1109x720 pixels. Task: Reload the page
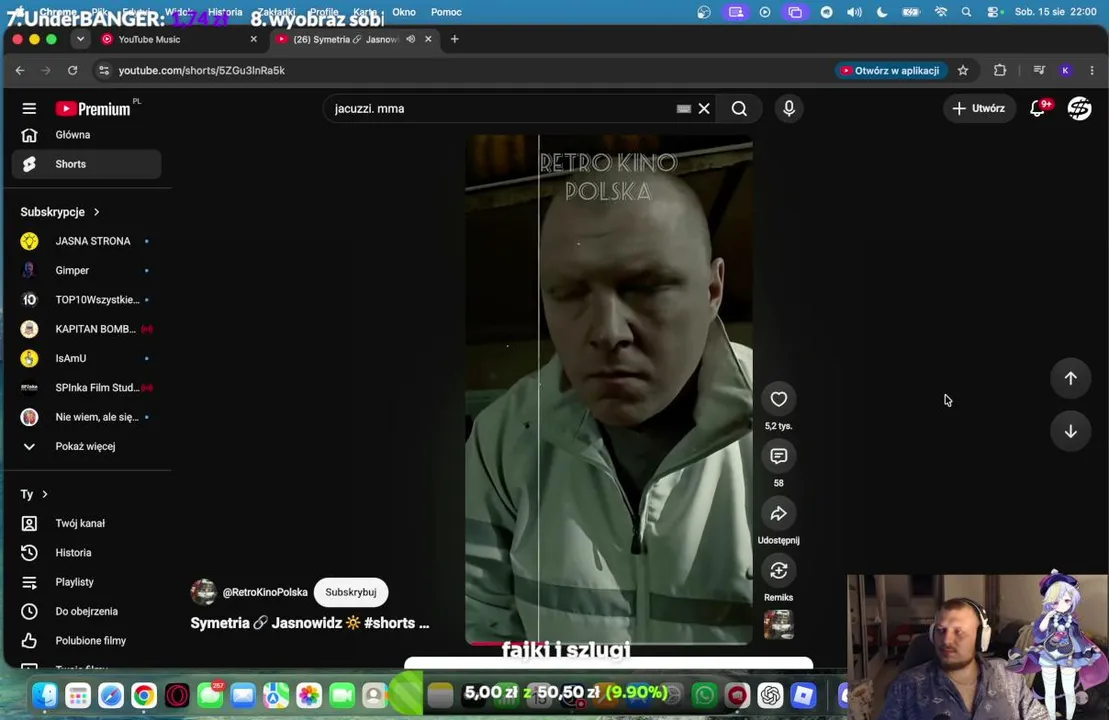72,70
